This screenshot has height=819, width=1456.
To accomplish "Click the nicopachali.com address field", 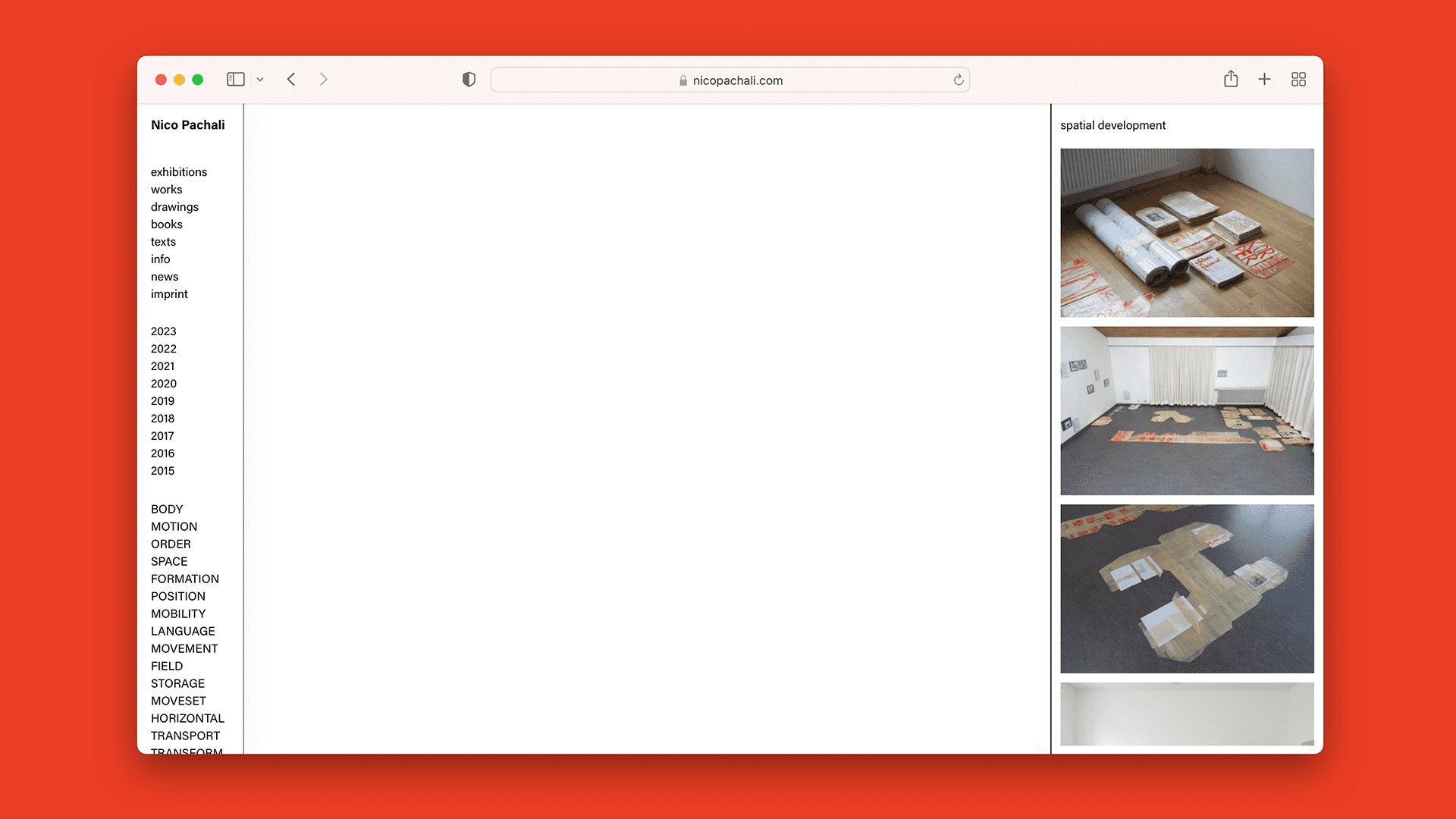I will (730, 80).
